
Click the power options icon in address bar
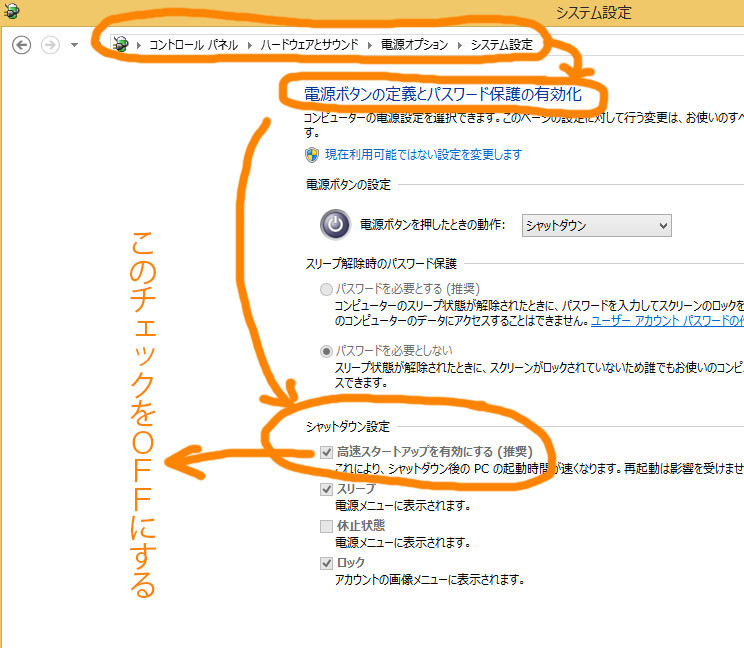click(x=121, y=44)
